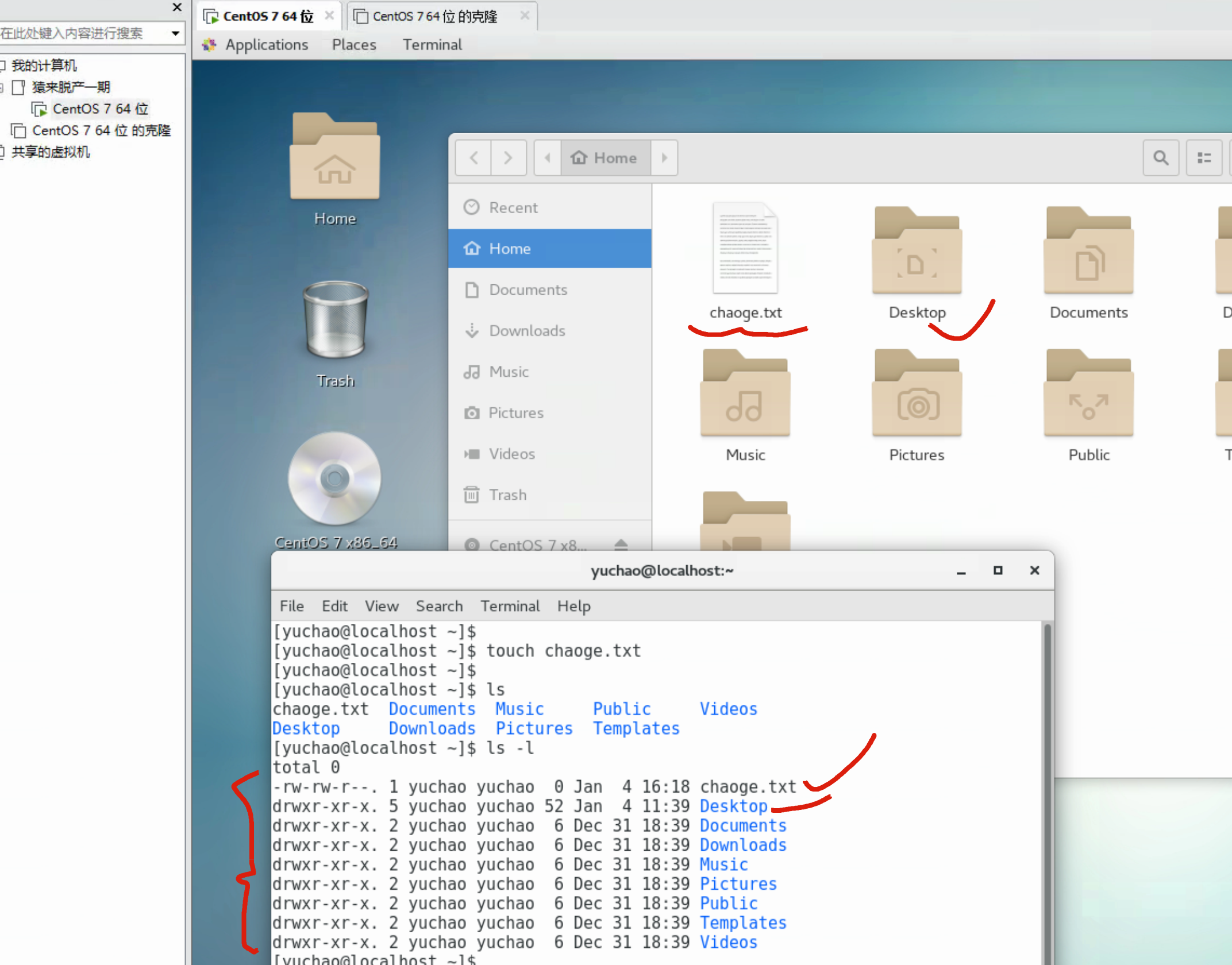Collapse the path bar left arrow
1232x965 pixels.
pyautogui.click(x=548, y=157)
